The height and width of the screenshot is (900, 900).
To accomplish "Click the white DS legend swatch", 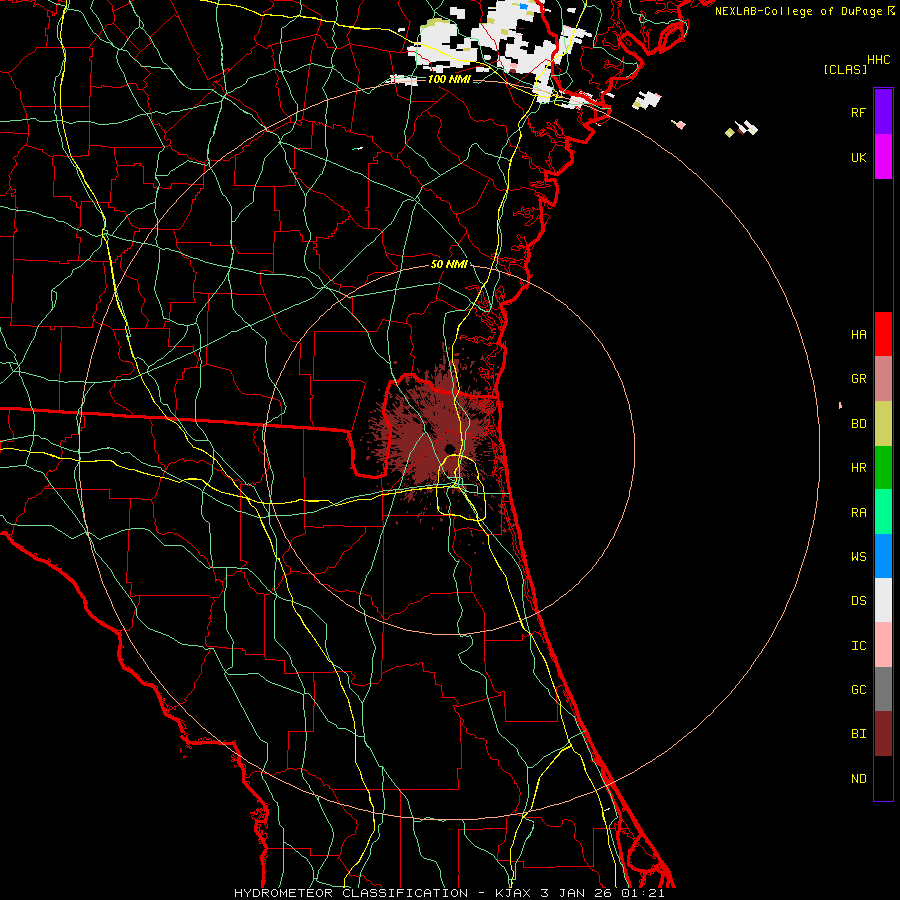I will click(x=883, y=600).
